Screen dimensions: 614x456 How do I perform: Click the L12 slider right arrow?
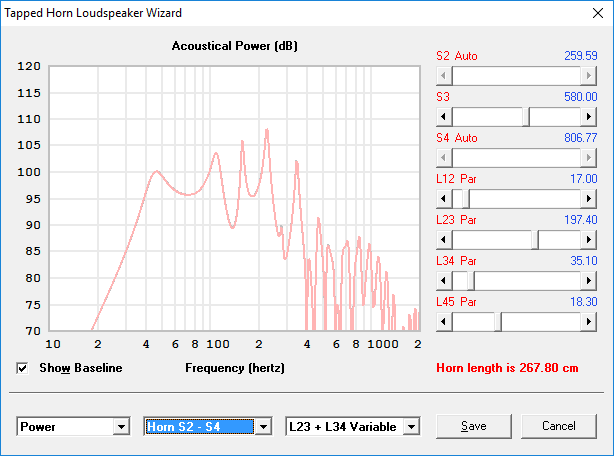point(589,198)
